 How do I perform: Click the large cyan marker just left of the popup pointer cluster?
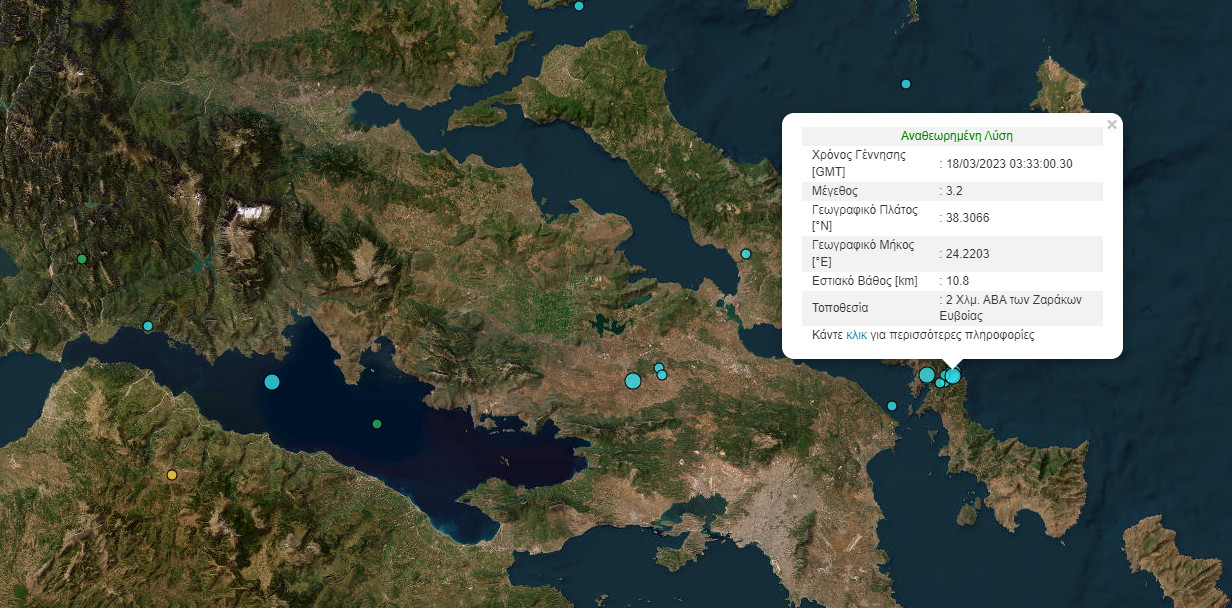tap(927, 375)
